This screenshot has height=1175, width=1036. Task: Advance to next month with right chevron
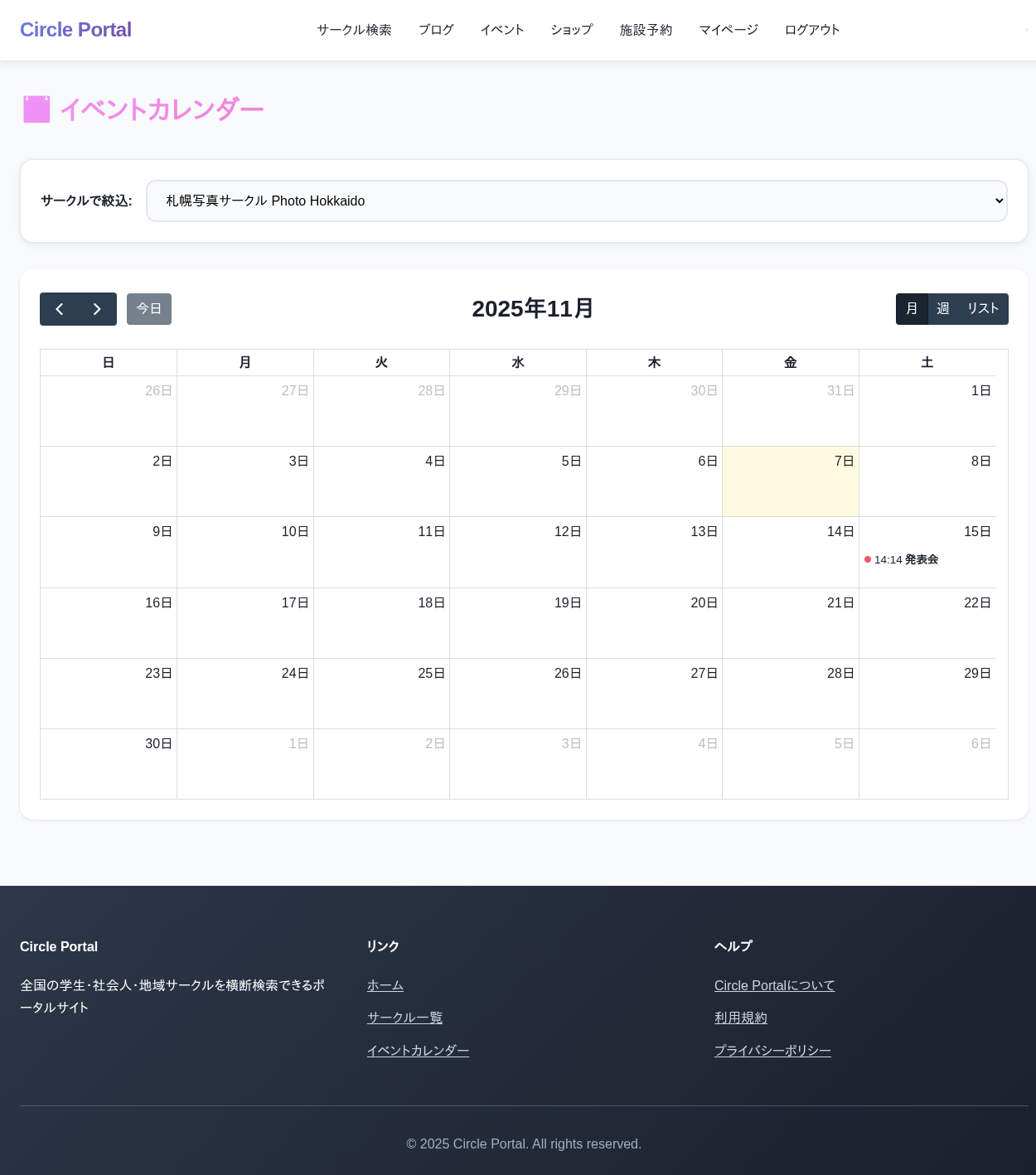97,309
